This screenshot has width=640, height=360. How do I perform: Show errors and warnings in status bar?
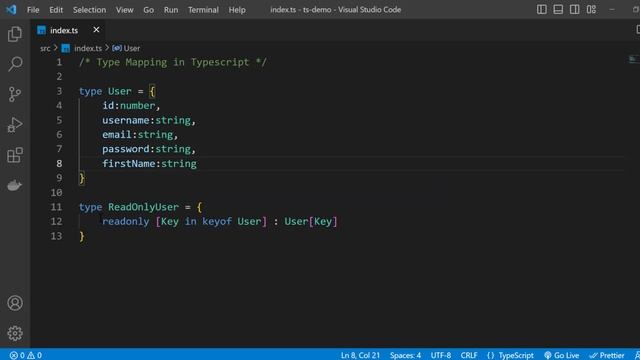(25, 355)
